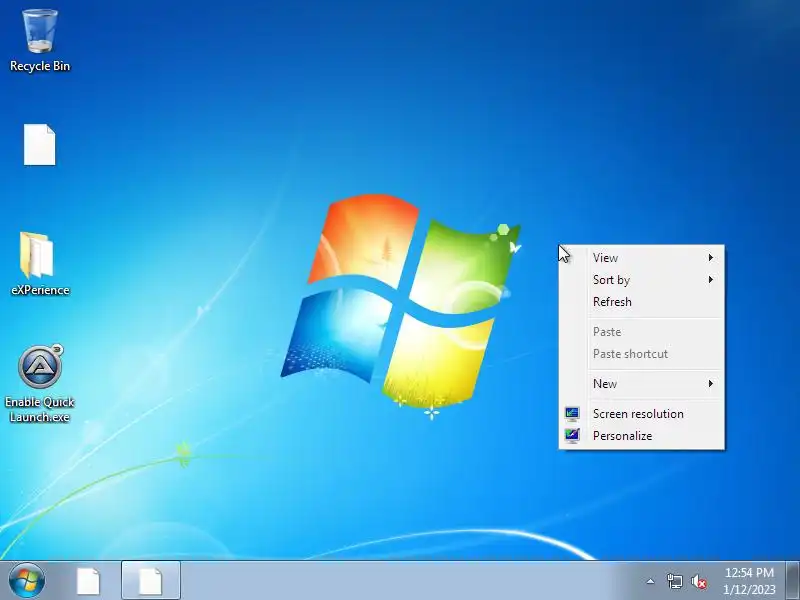Click the Personalize monitor icon

click(x=572, y=436)
